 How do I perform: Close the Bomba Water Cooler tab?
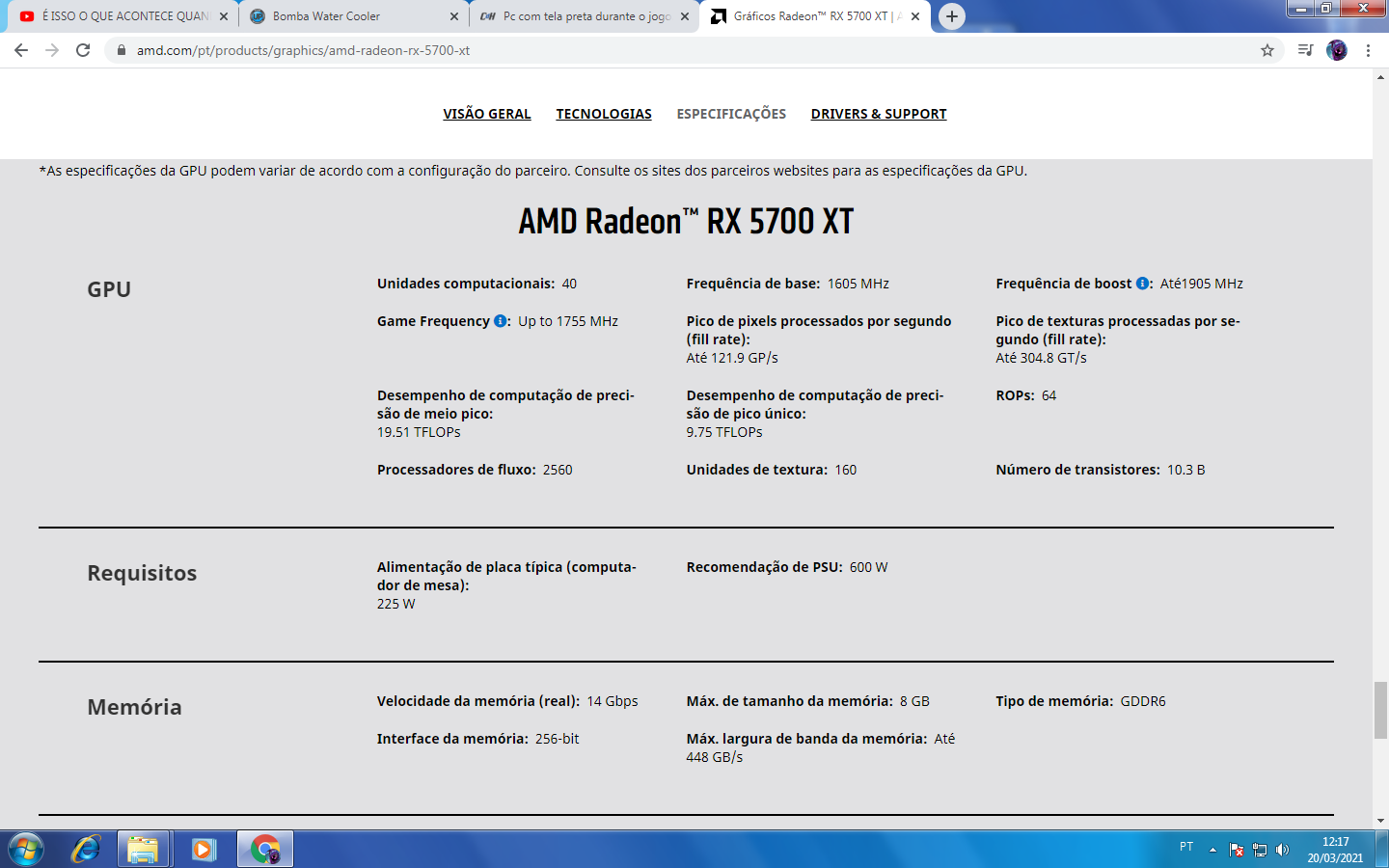(x=454, y=16)
